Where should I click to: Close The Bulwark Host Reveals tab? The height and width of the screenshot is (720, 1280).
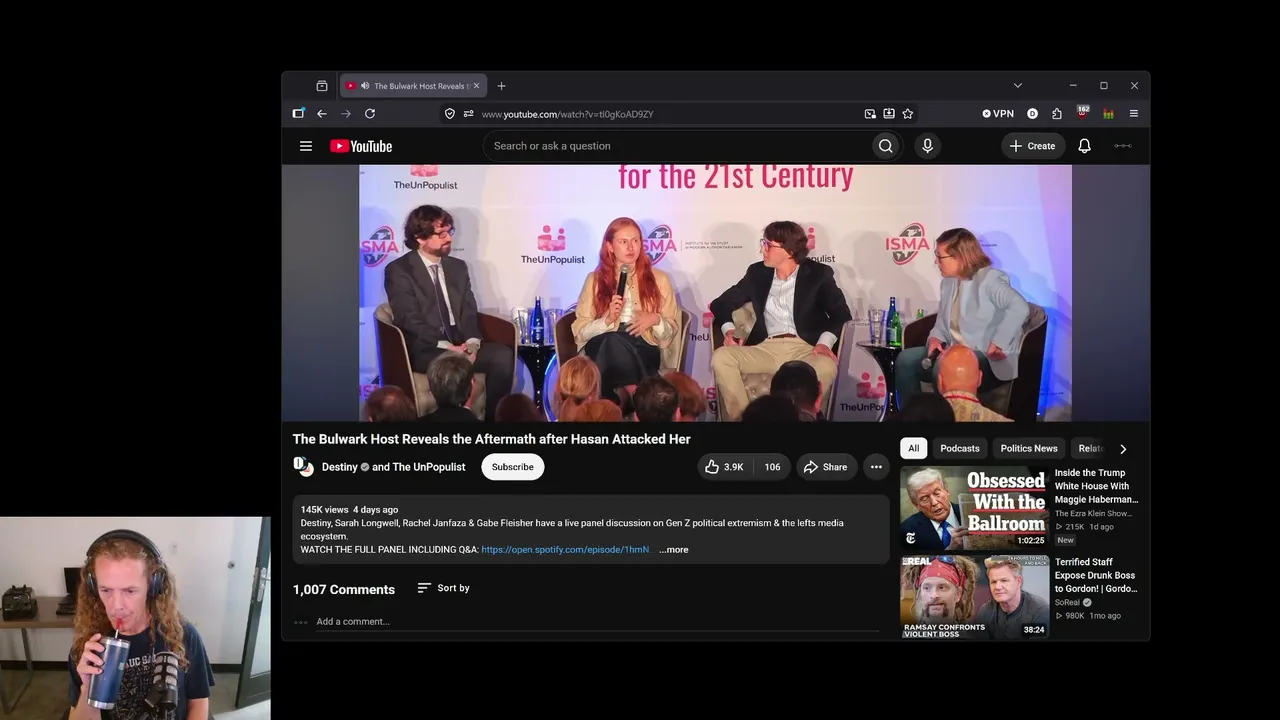click(x=478, y=86)
